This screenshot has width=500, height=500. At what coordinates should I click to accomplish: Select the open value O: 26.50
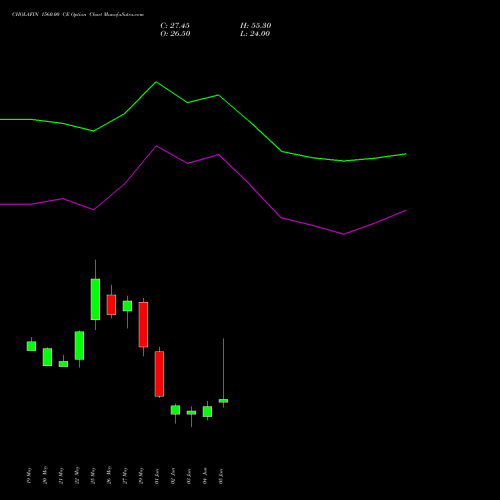point(175,34)
